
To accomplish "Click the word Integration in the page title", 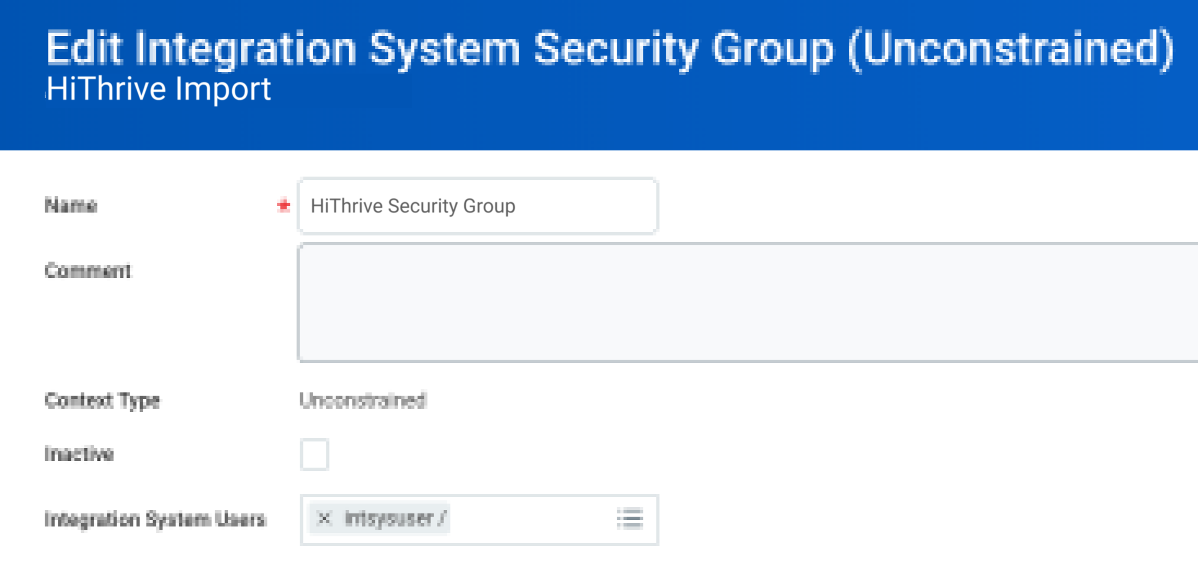I will (x=240, y=50).
